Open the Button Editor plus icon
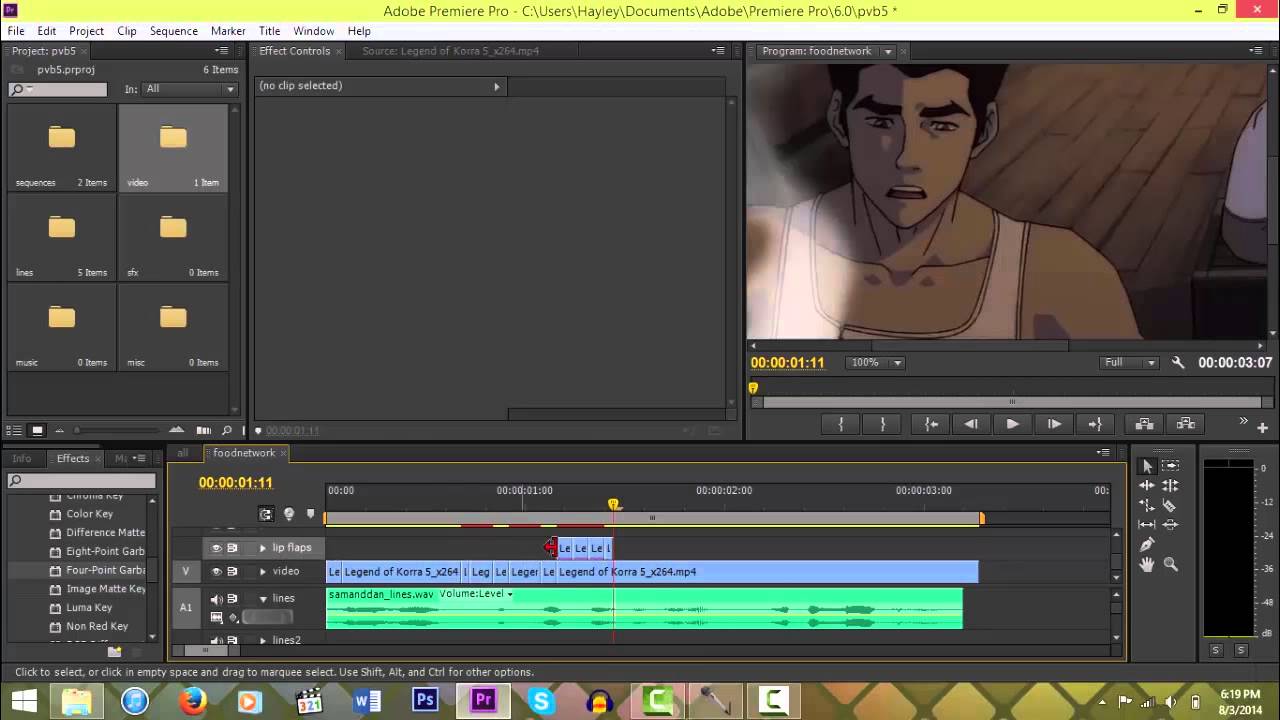 [1262, 428]
